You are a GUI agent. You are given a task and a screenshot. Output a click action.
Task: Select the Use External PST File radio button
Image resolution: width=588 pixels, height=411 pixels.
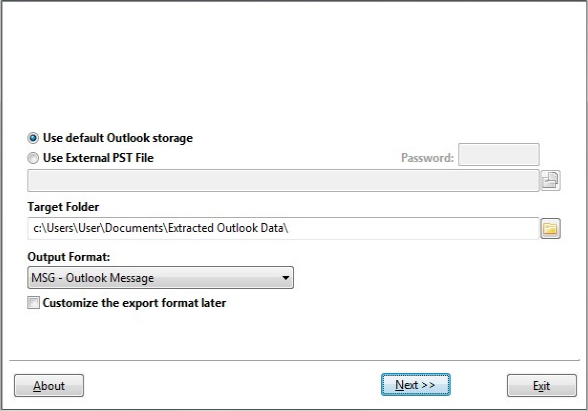33,158
